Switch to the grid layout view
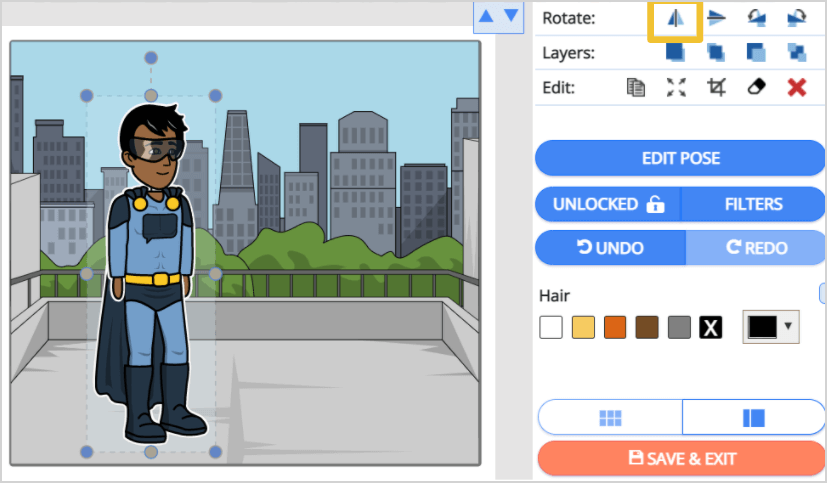This screenshot has width=827, height=483. pos(610,418)
